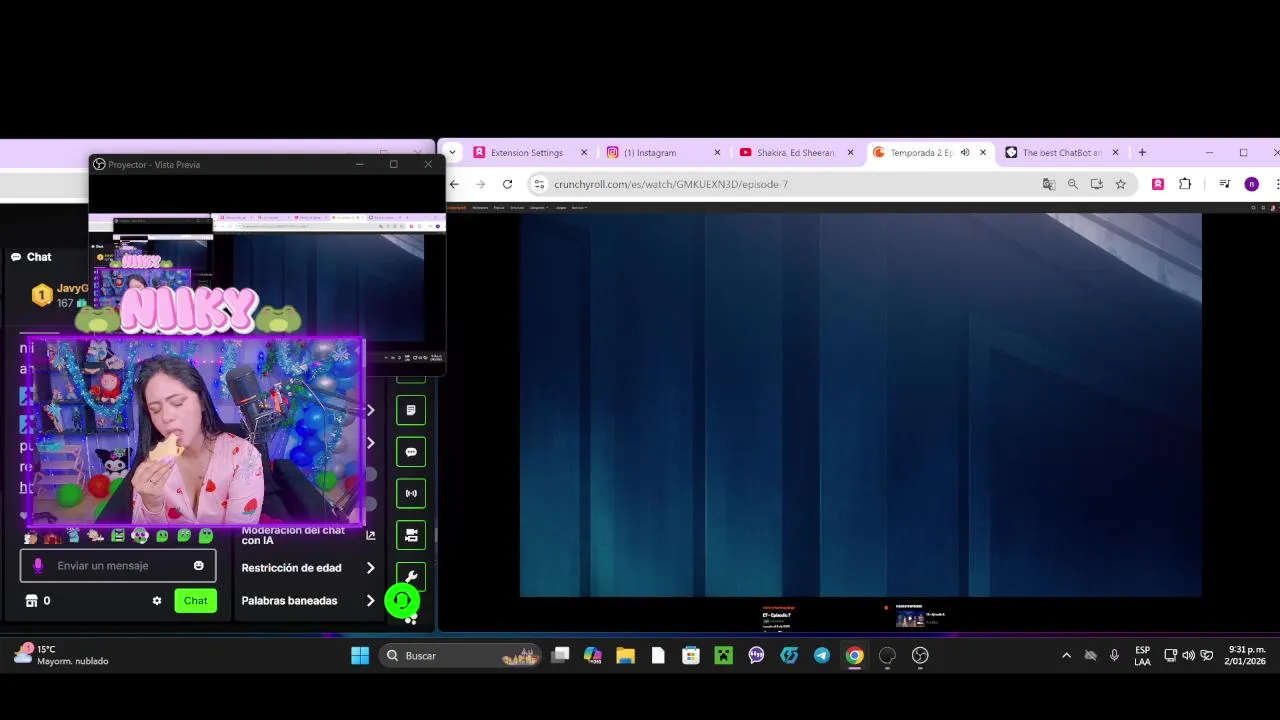Open the Telegram taskbar icon
1280x720 pixels.
[x=822, y=656]
